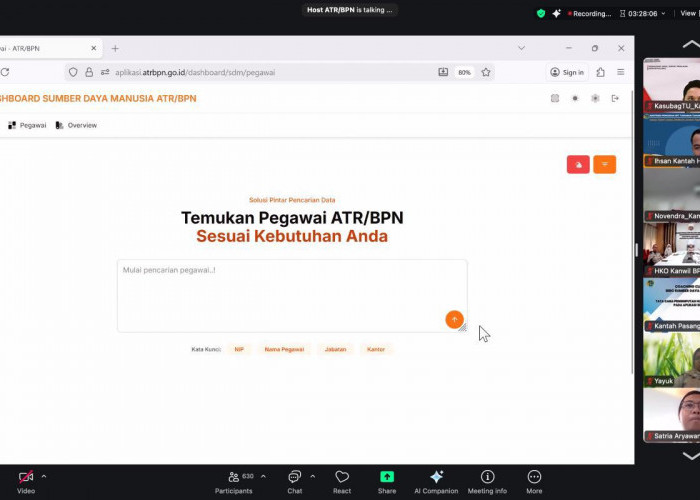Open React emoji reactions
Image resolution: width=700 pixels, height=500 pixels.
[342, 482]
